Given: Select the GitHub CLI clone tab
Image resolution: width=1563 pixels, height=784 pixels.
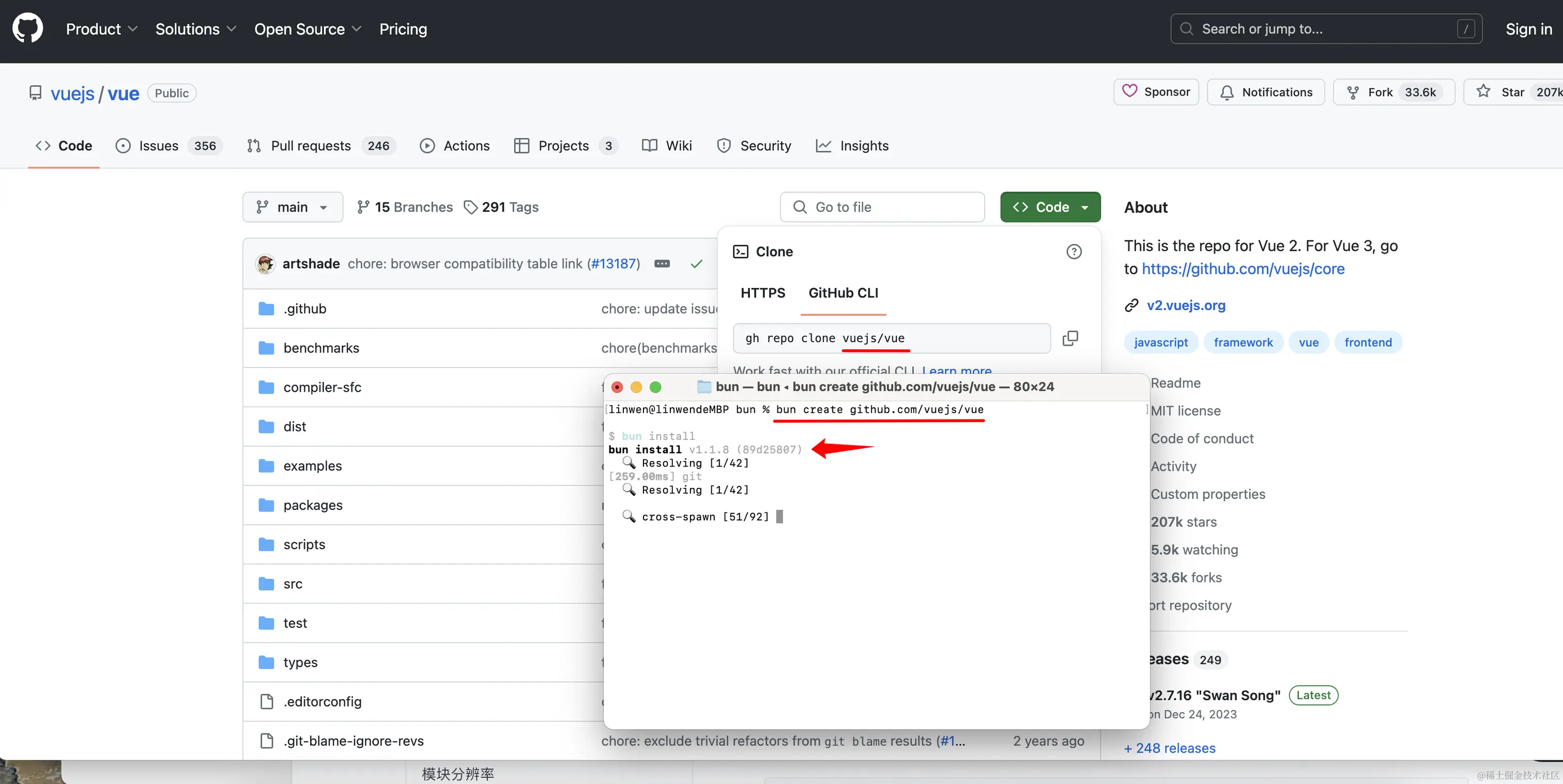Looking at the screenshot, I should coord(843,293).
